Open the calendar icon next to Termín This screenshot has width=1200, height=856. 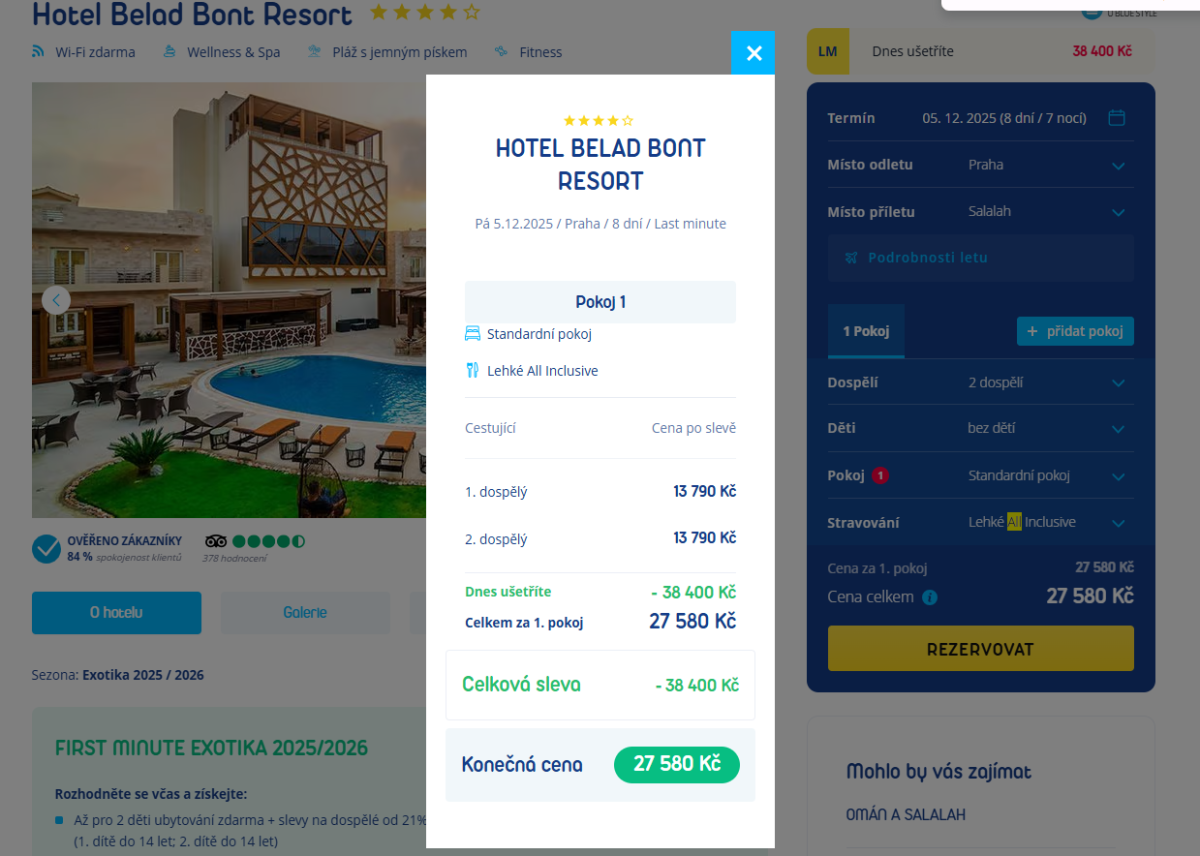click(1117, 118)
